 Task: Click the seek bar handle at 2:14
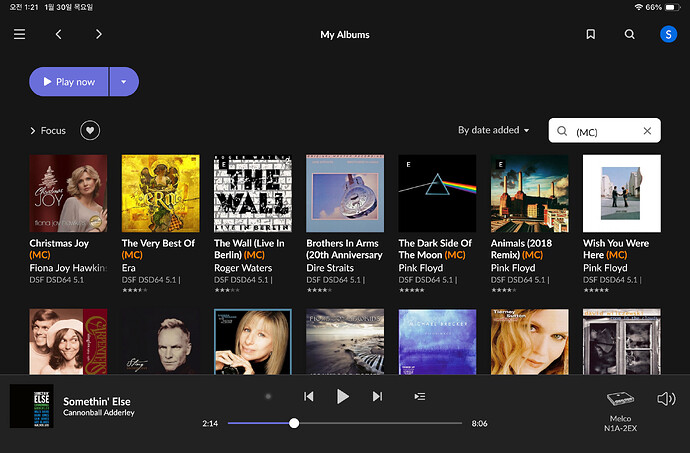[294, 423]
